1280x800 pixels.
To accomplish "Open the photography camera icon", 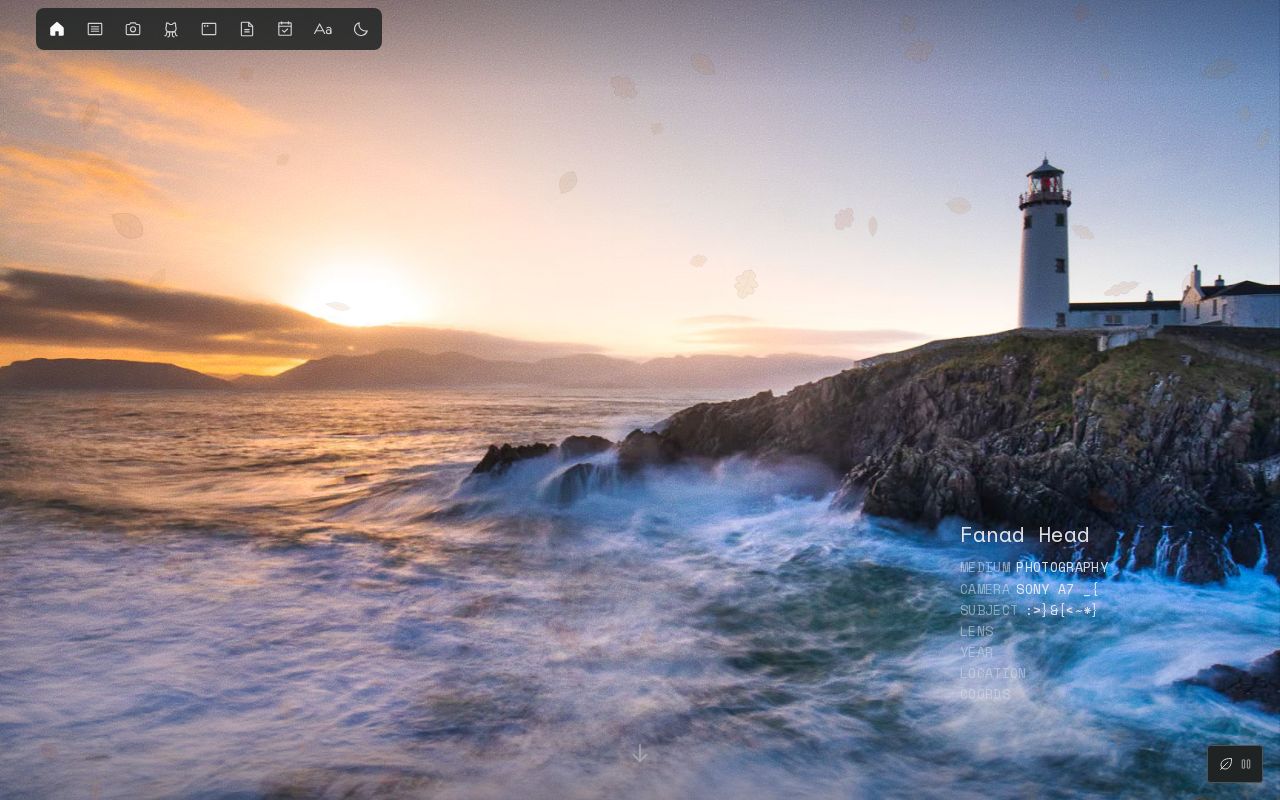I will tap(133, 29).
